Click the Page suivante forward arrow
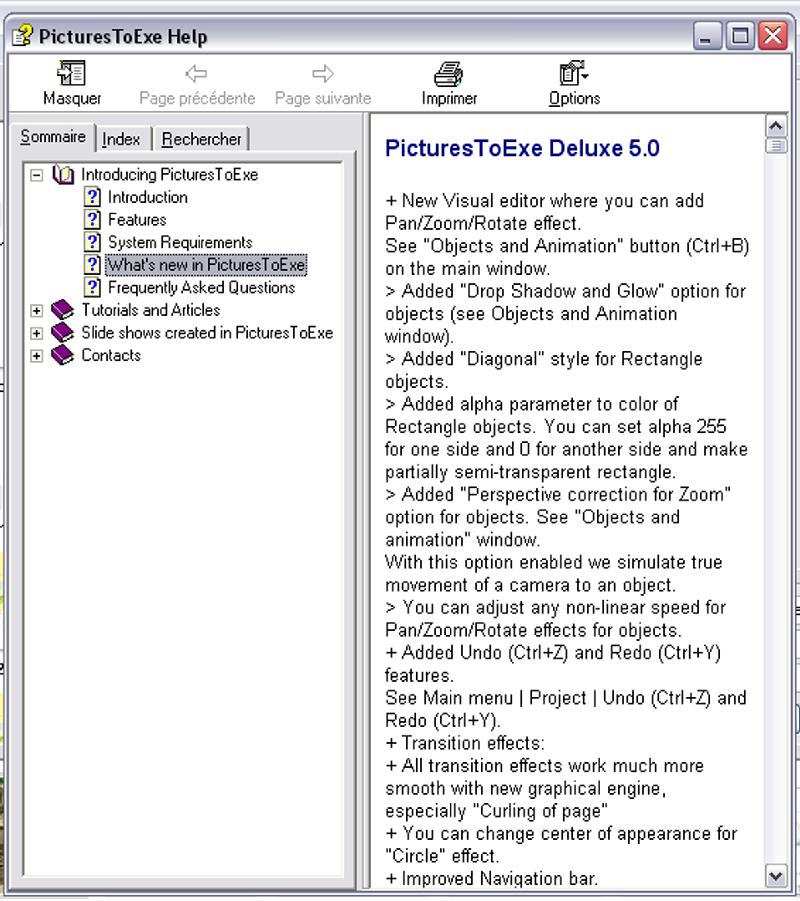The image size is (800, 901). coord(322,73)
